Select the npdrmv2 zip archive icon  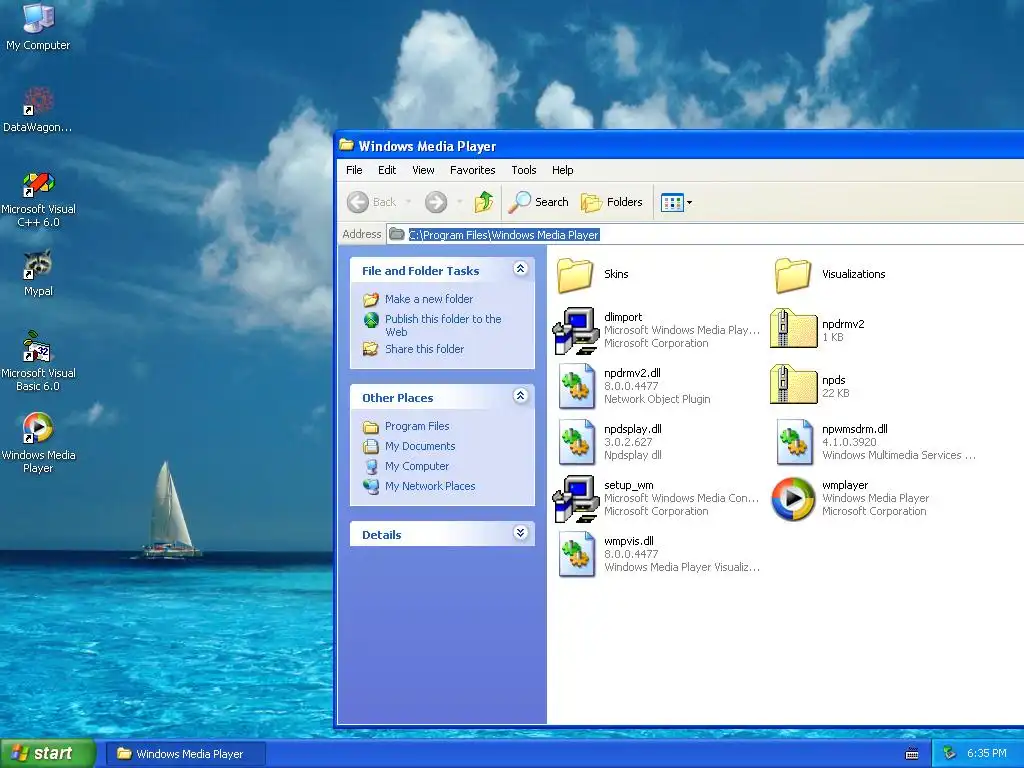(x=793, y=328)
